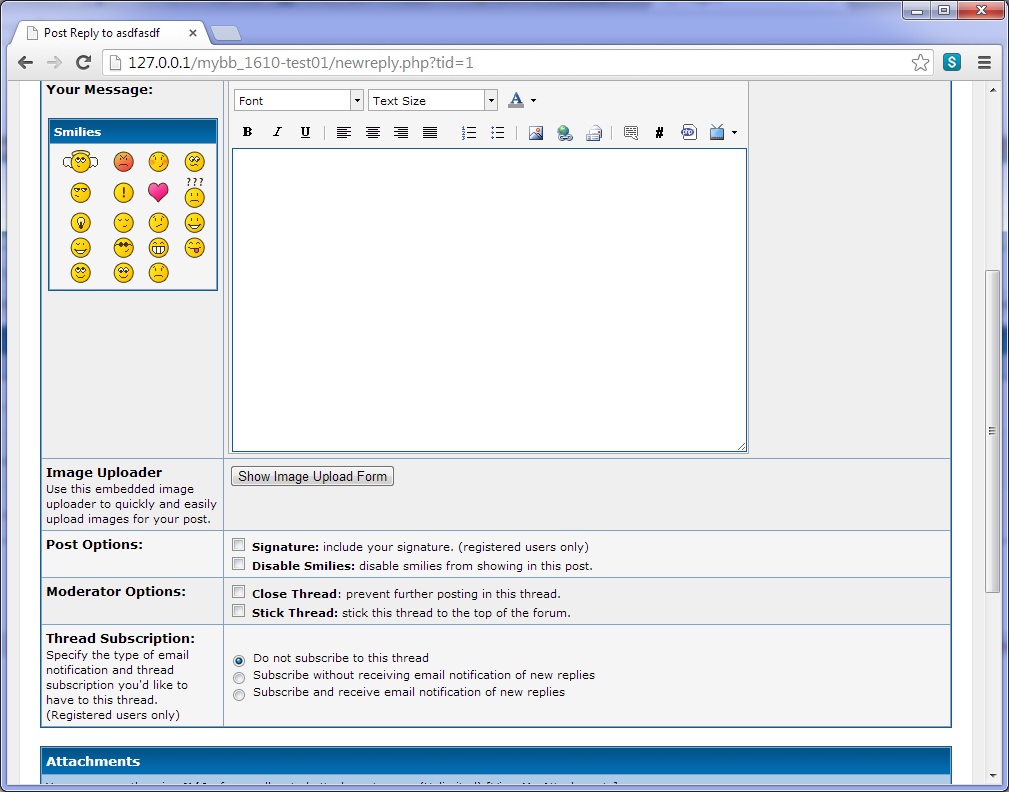Insert the pink heart smiley
The image size is (1009, 792).
(158, 192)
